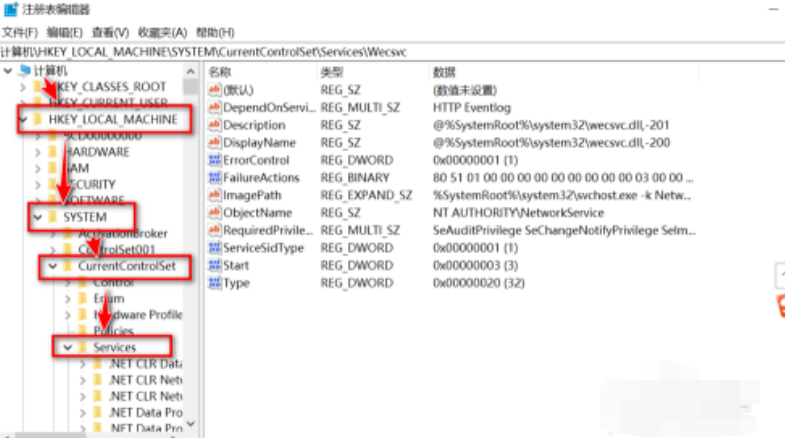The width and height of the screenshot is (785, 438).
Task: Click the tree pane vertical scrollbar
Action: 191,250
